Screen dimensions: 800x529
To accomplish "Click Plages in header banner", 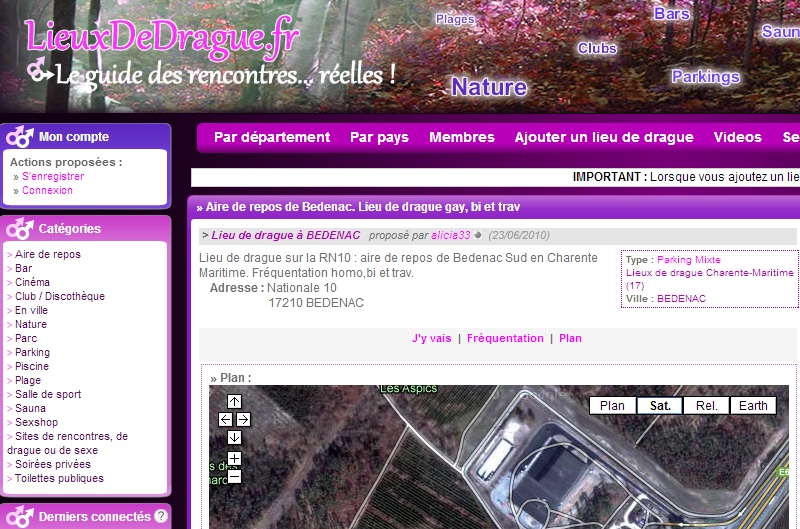I will click(x=455, y=19).
